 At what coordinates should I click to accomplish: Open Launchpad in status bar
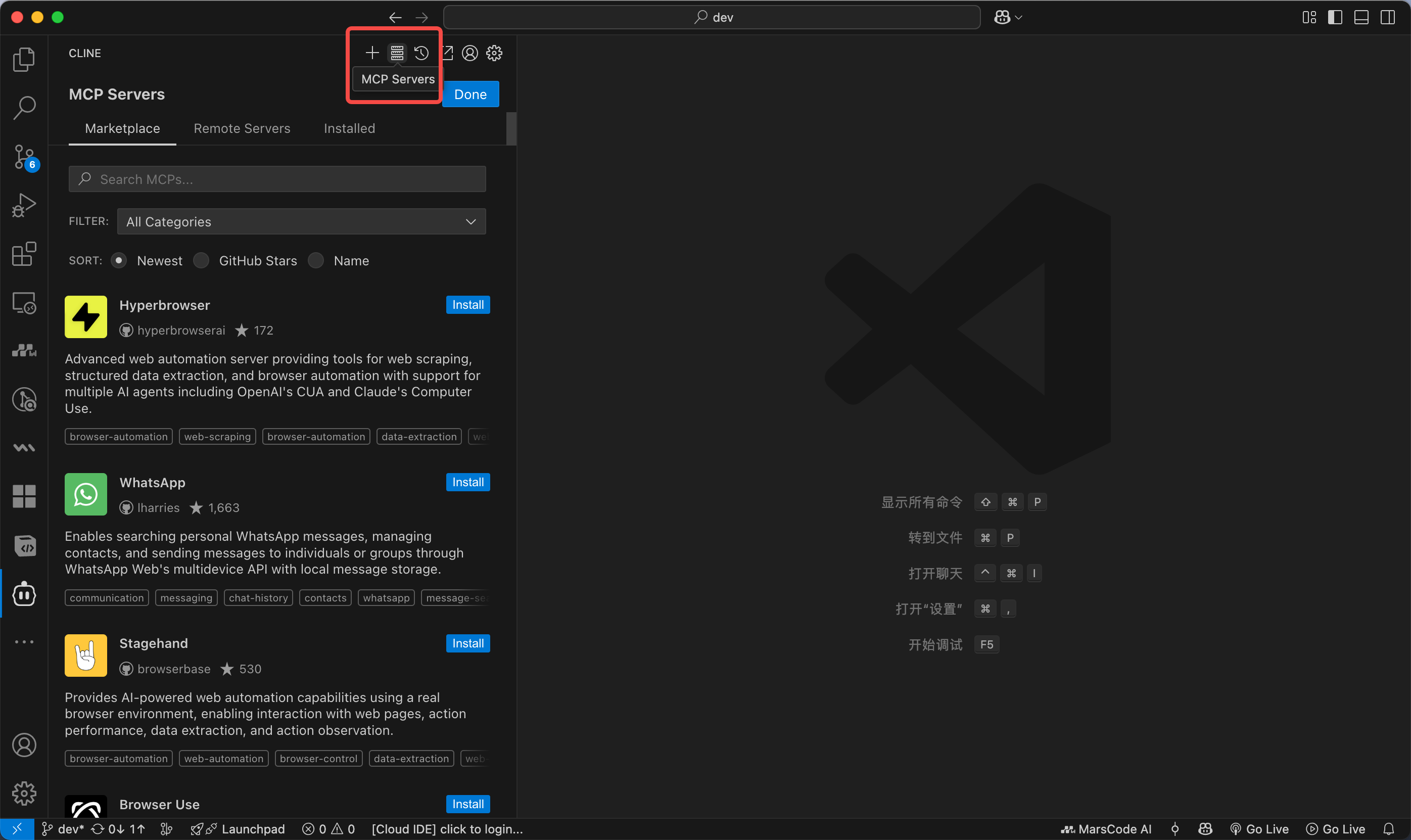(238, 829)
